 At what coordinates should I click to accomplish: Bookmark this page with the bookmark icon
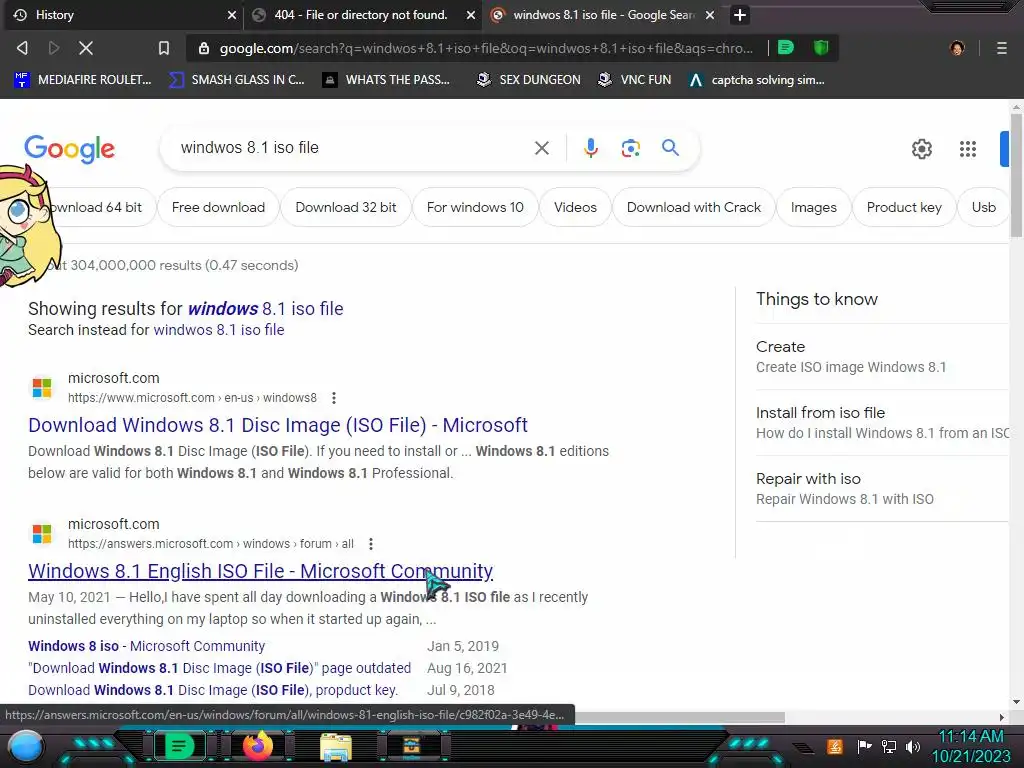pyautogui.click(x=163, y=48)
